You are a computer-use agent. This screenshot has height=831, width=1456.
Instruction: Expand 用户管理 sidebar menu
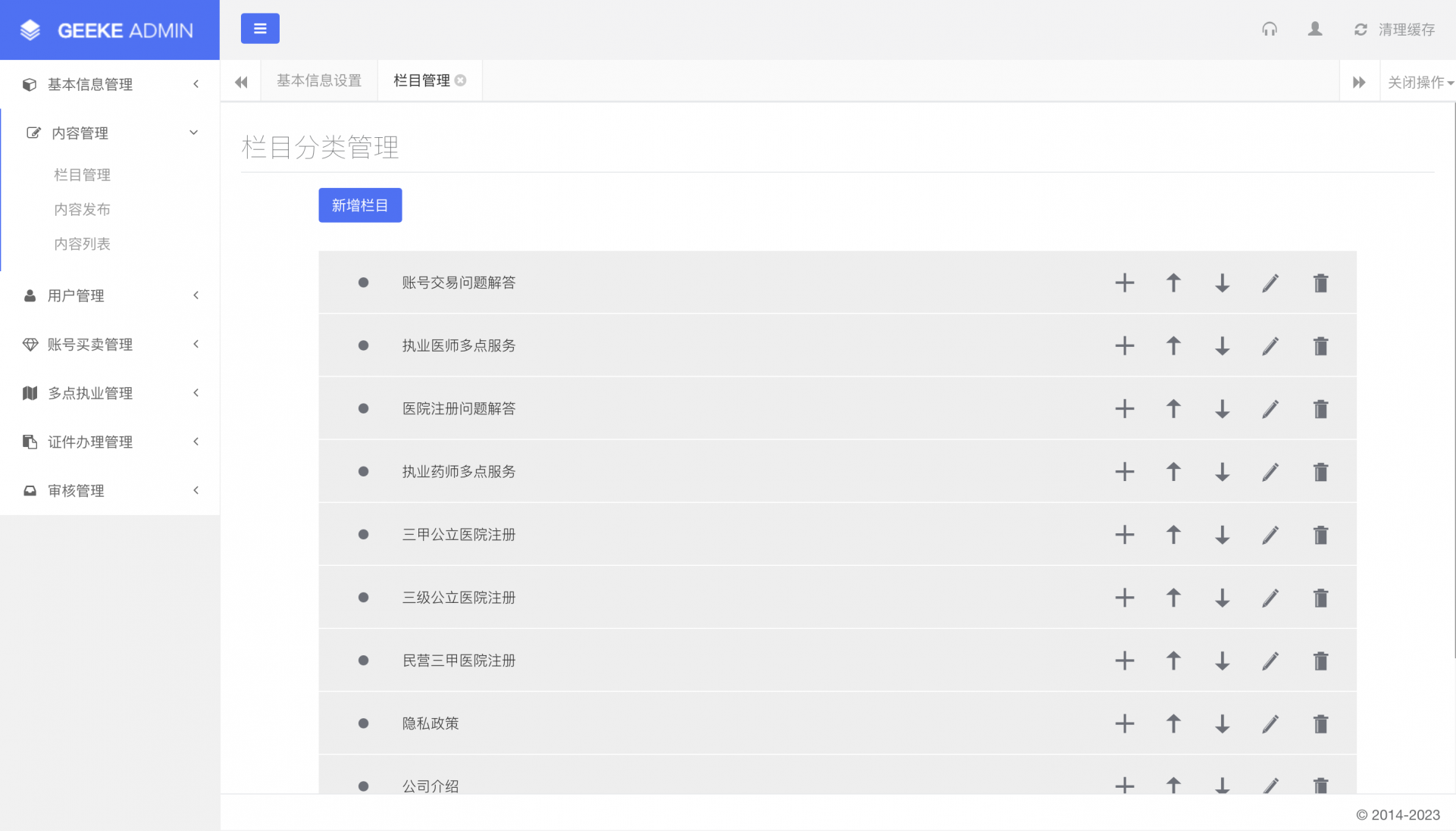pyautogui.click(x=110, y=295)
